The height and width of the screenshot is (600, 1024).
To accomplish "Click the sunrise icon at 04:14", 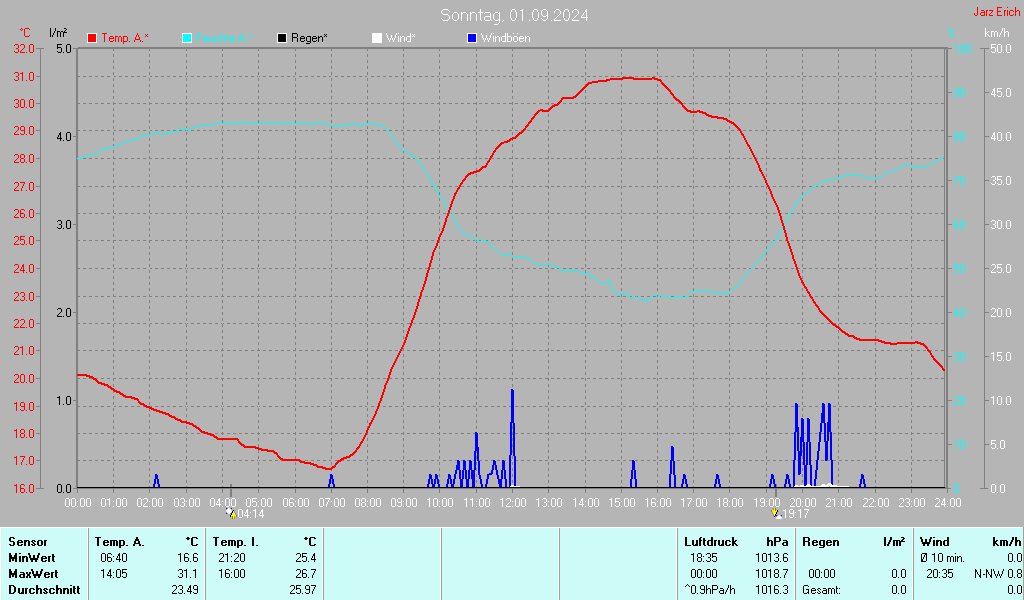I will [x=231, y=513].
